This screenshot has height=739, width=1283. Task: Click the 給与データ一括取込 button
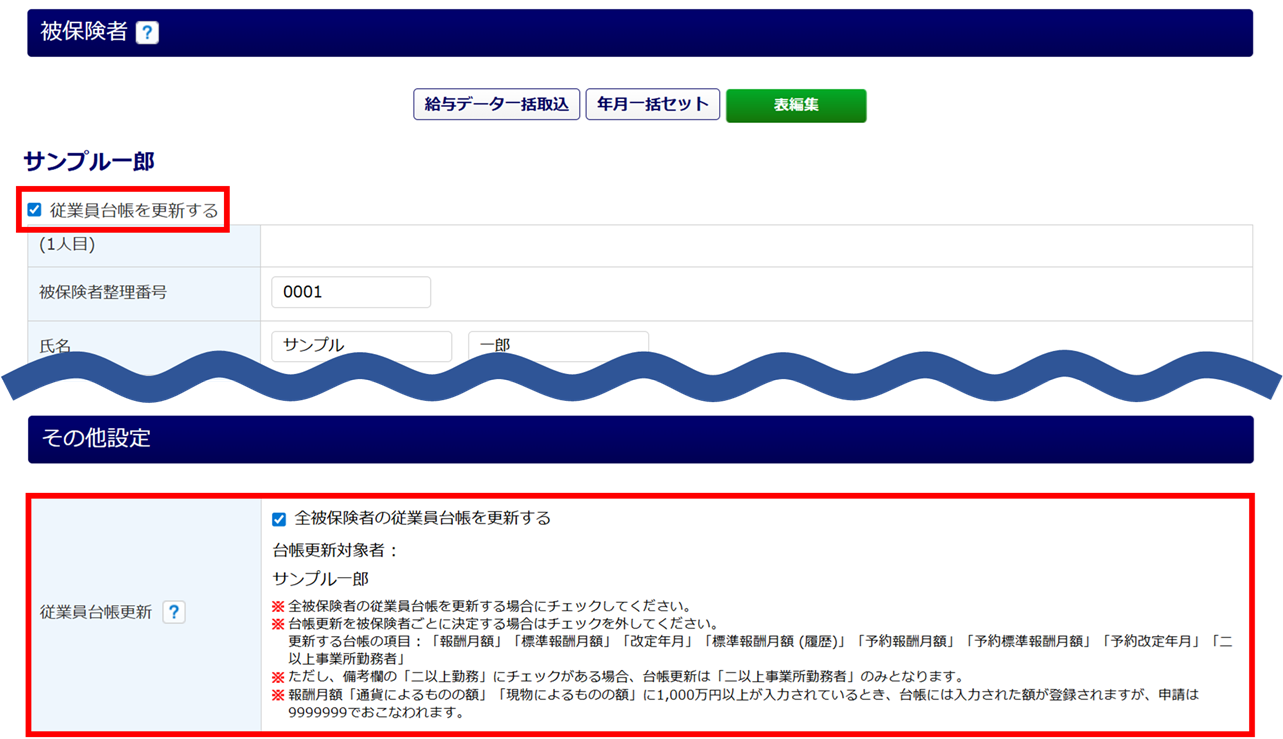tap(496, 104)
